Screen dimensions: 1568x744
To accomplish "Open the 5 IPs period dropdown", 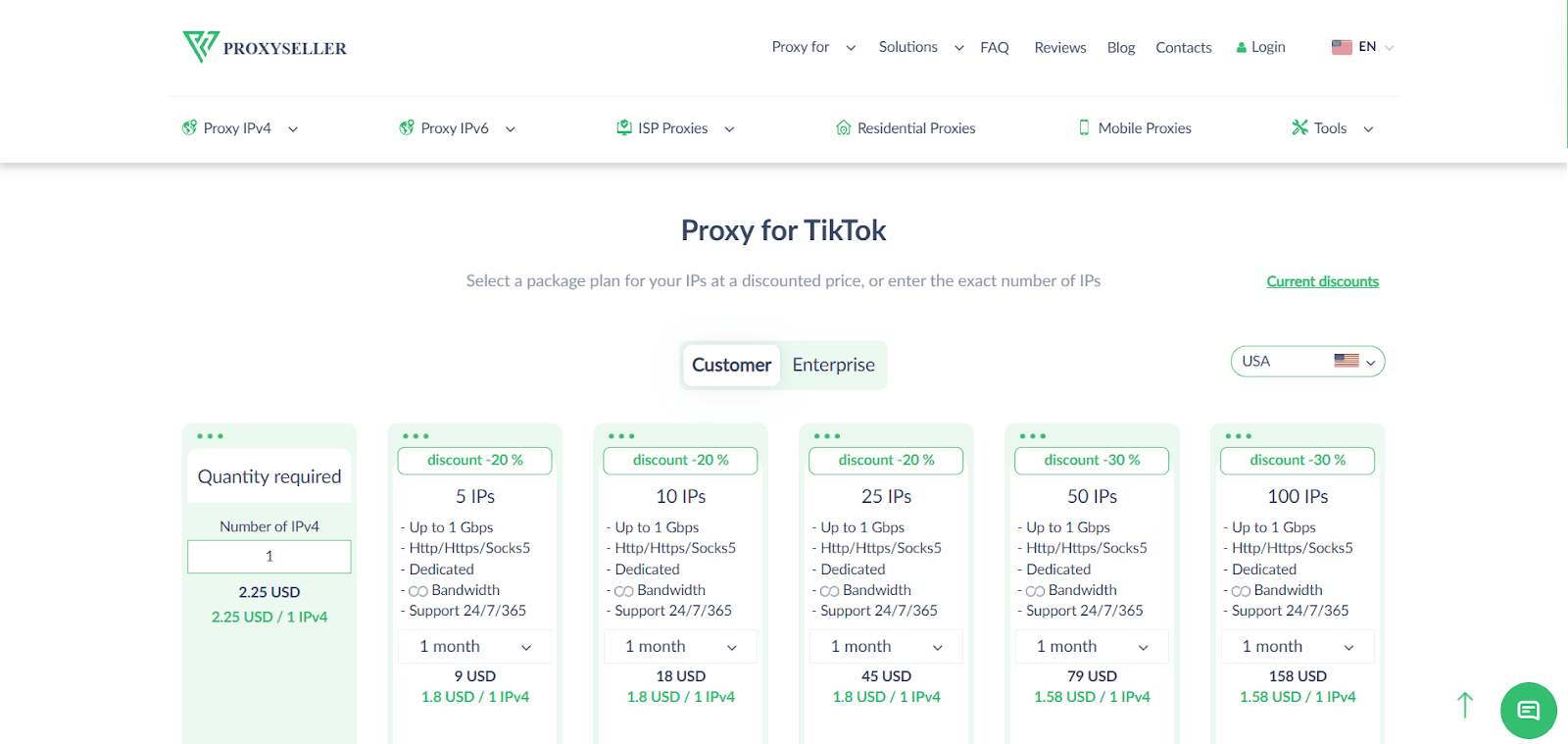I will pyautogui.click(x=475, y=647).
